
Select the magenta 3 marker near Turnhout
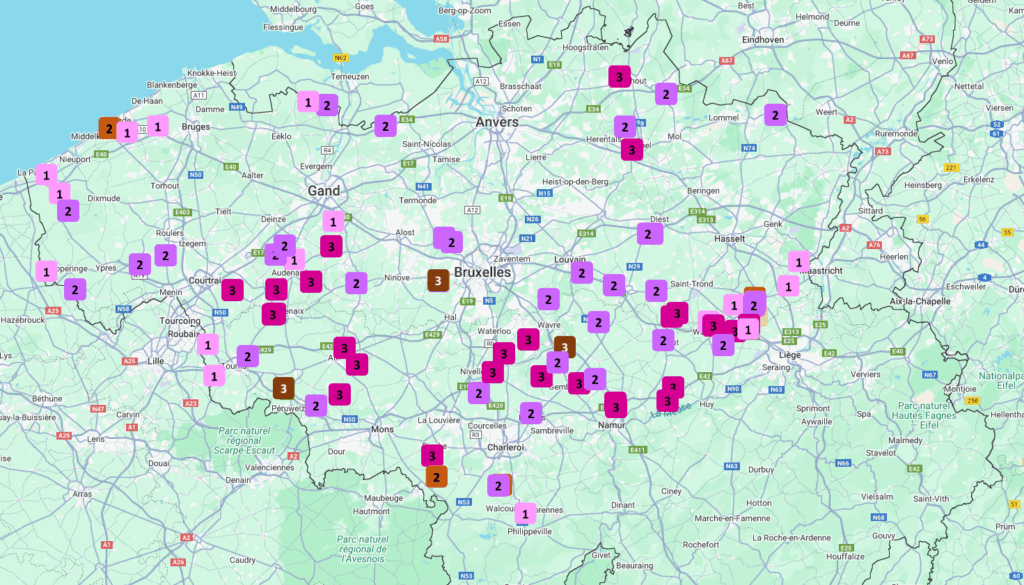(620, 76)
